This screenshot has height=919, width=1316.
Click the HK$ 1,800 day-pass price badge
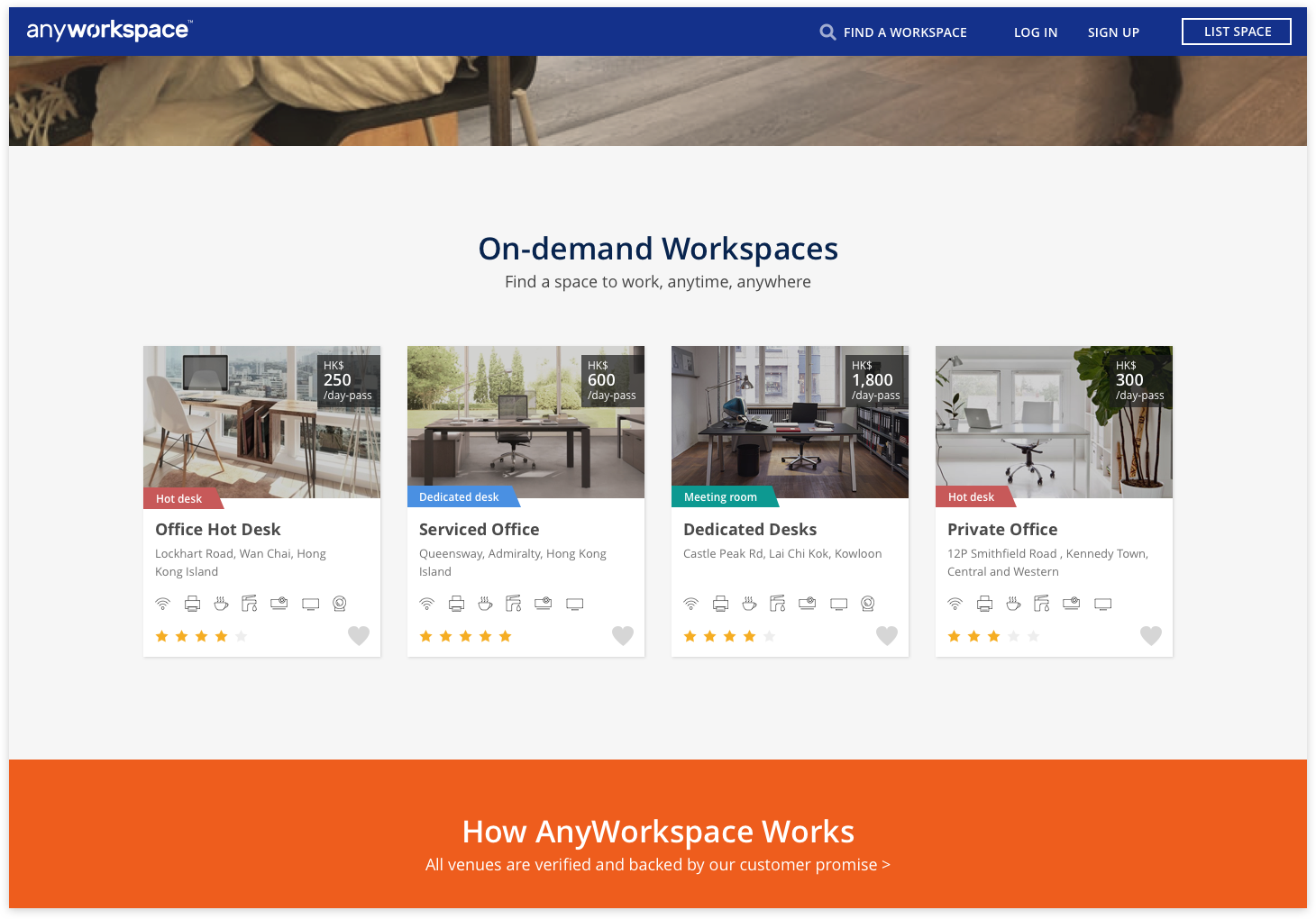tap(876, 381)
